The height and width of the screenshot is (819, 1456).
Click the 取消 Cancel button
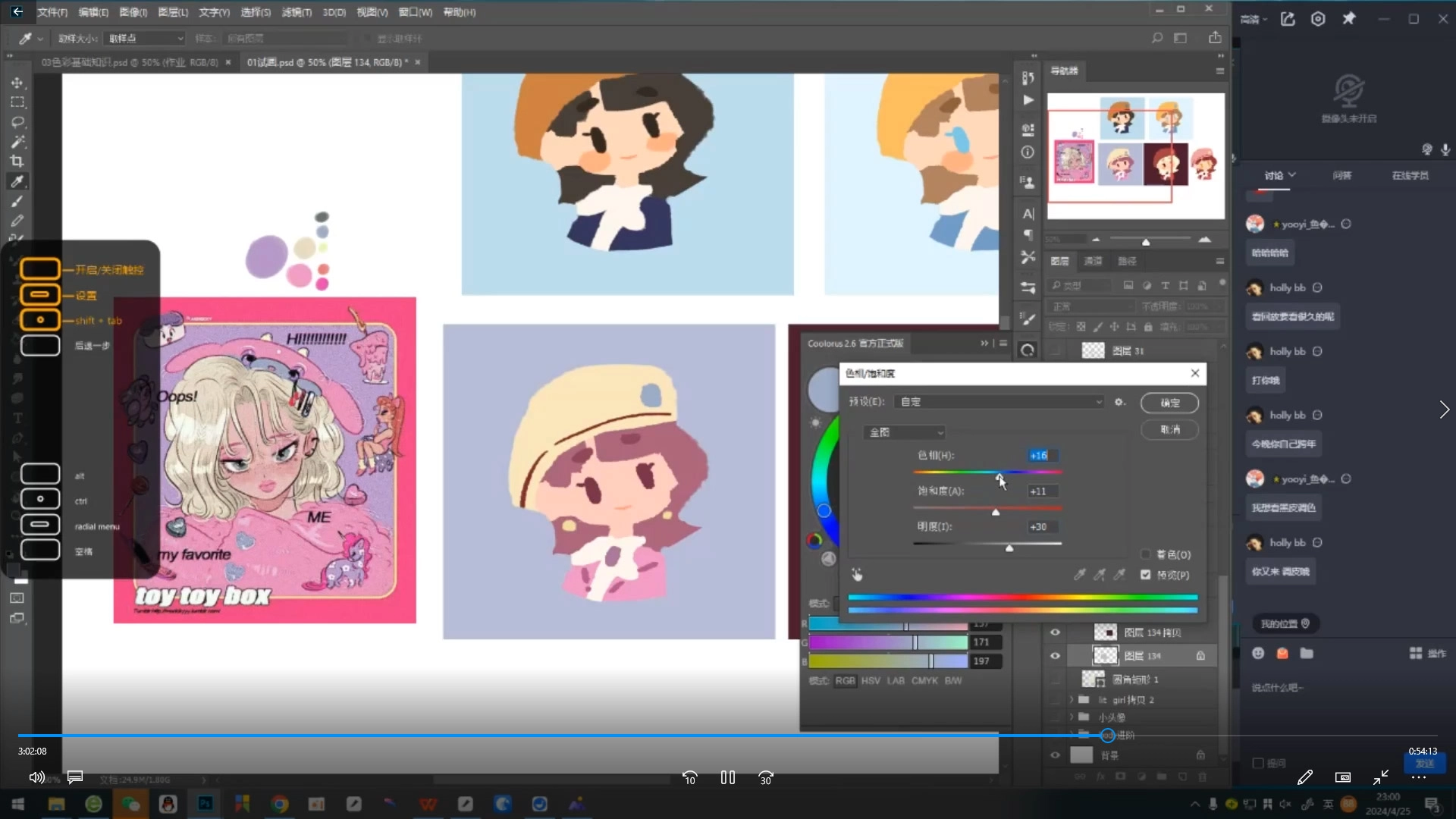pos(1169,429)
